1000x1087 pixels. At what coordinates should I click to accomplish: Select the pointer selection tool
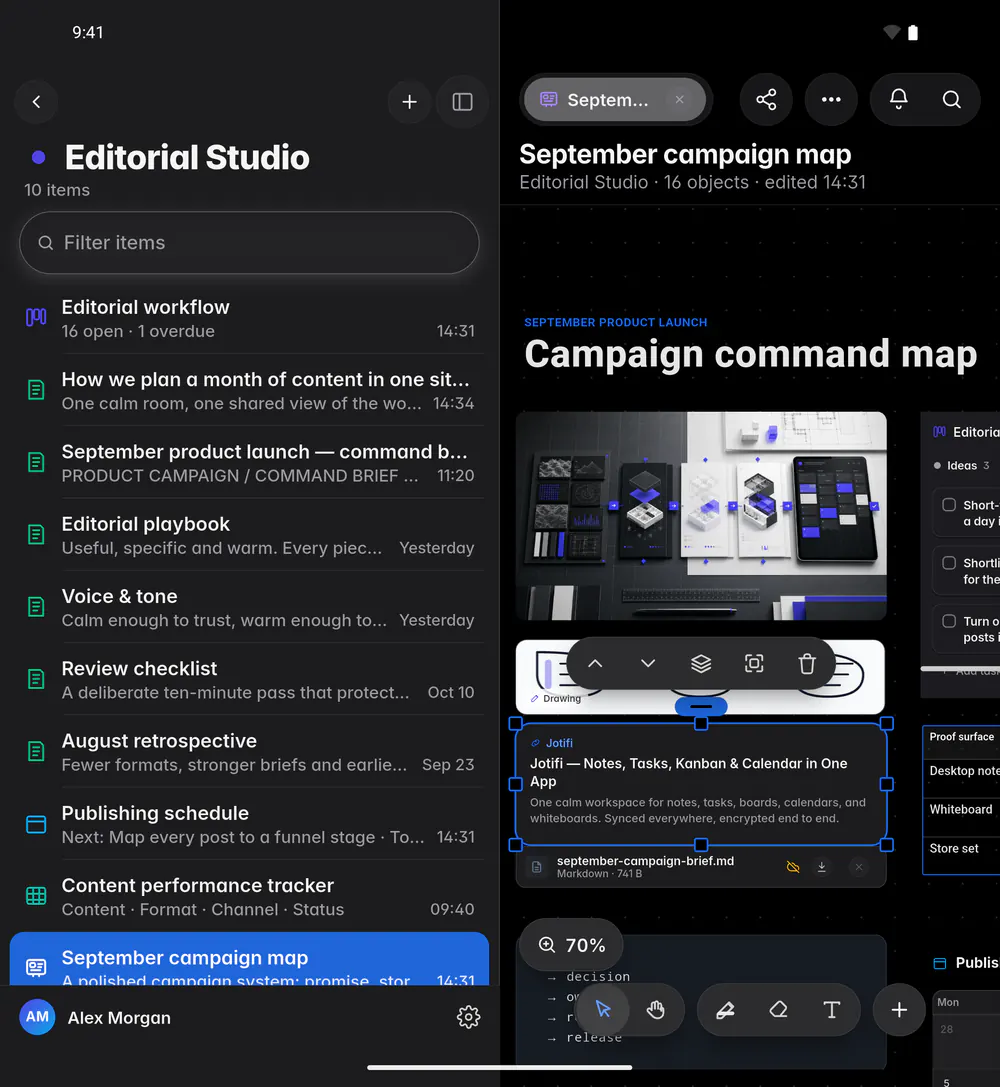pos(603,1009)
